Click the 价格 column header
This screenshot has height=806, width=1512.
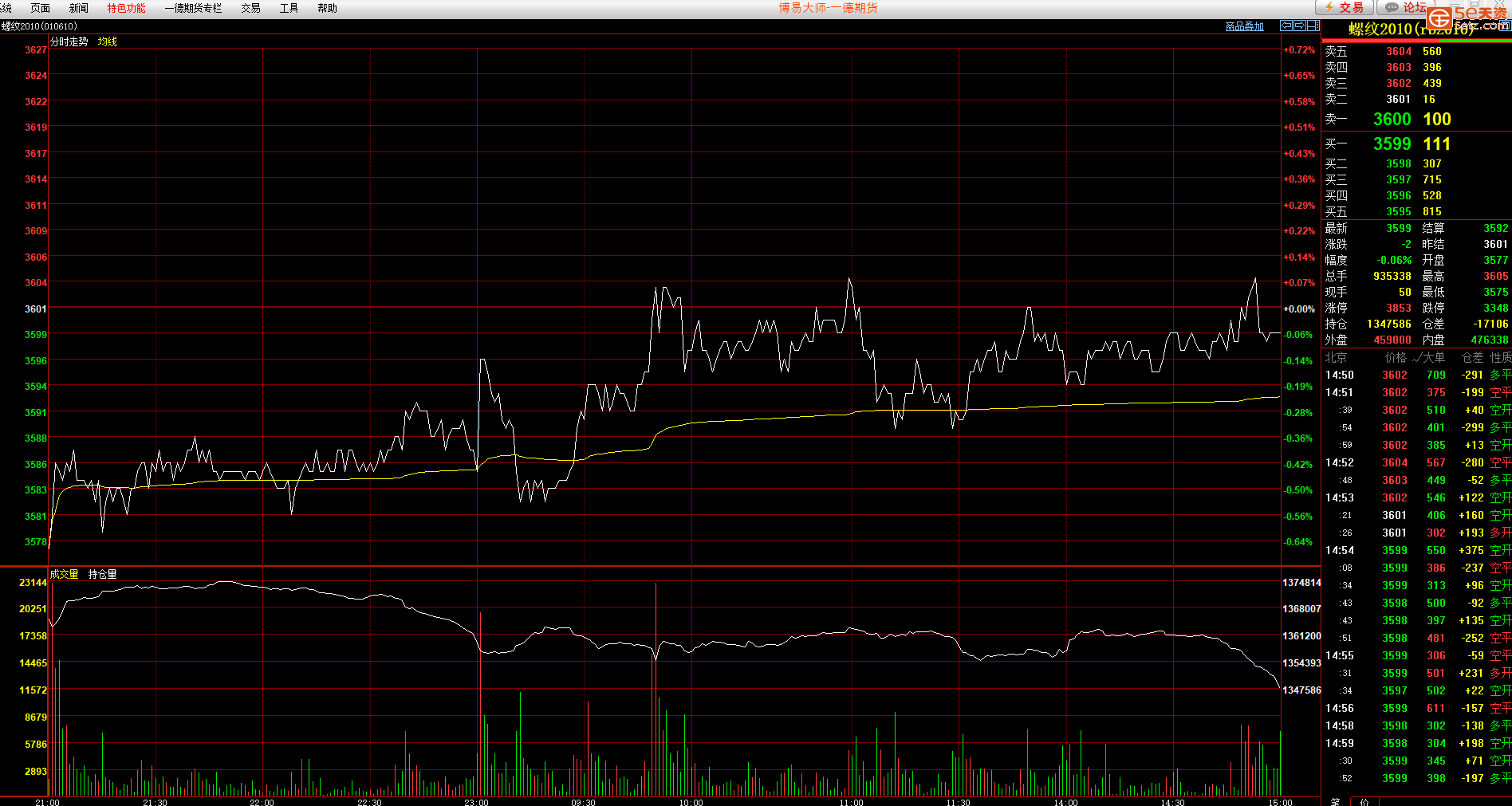[1396, 357]
